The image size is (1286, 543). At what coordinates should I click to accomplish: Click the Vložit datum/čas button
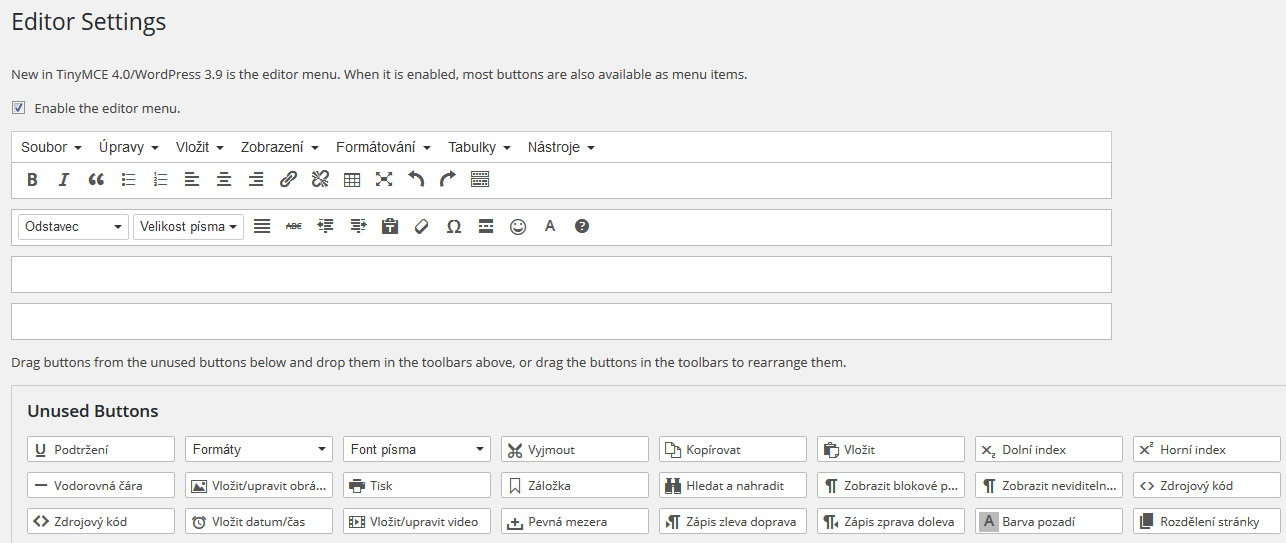click(x=259, y=522)
